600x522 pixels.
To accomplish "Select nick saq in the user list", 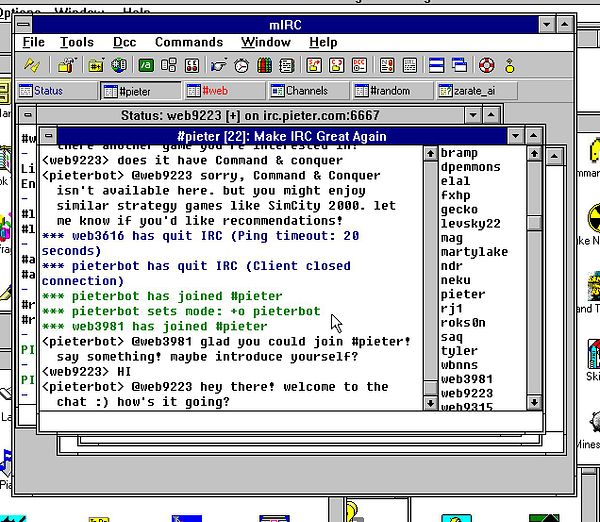I will pos(452,337).
